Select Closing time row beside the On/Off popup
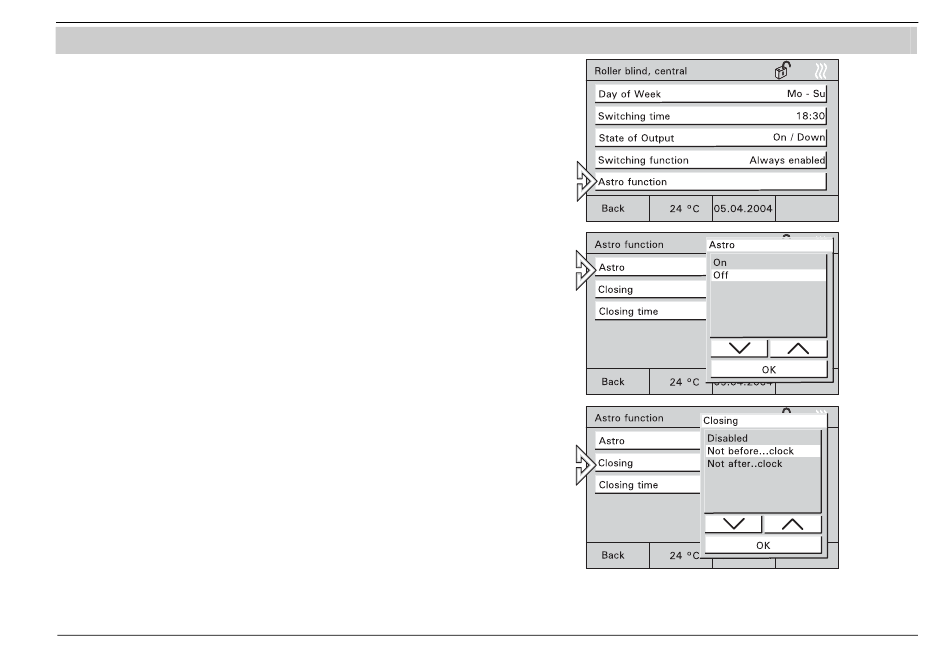950x647 pixels. point(651,311)
